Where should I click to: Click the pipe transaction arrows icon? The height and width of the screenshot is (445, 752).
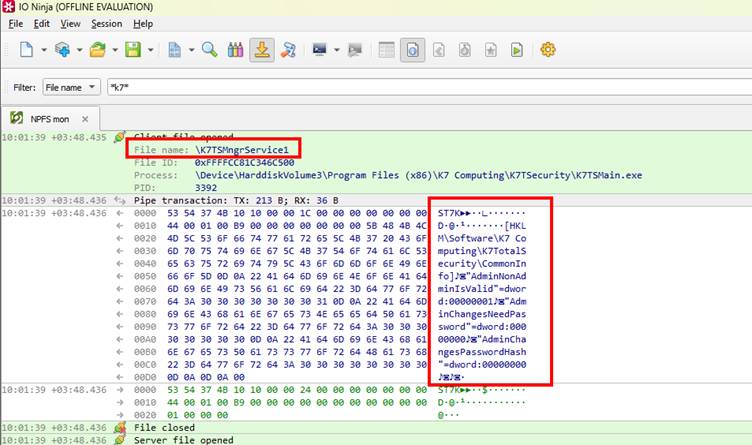(x=119, y=200)
